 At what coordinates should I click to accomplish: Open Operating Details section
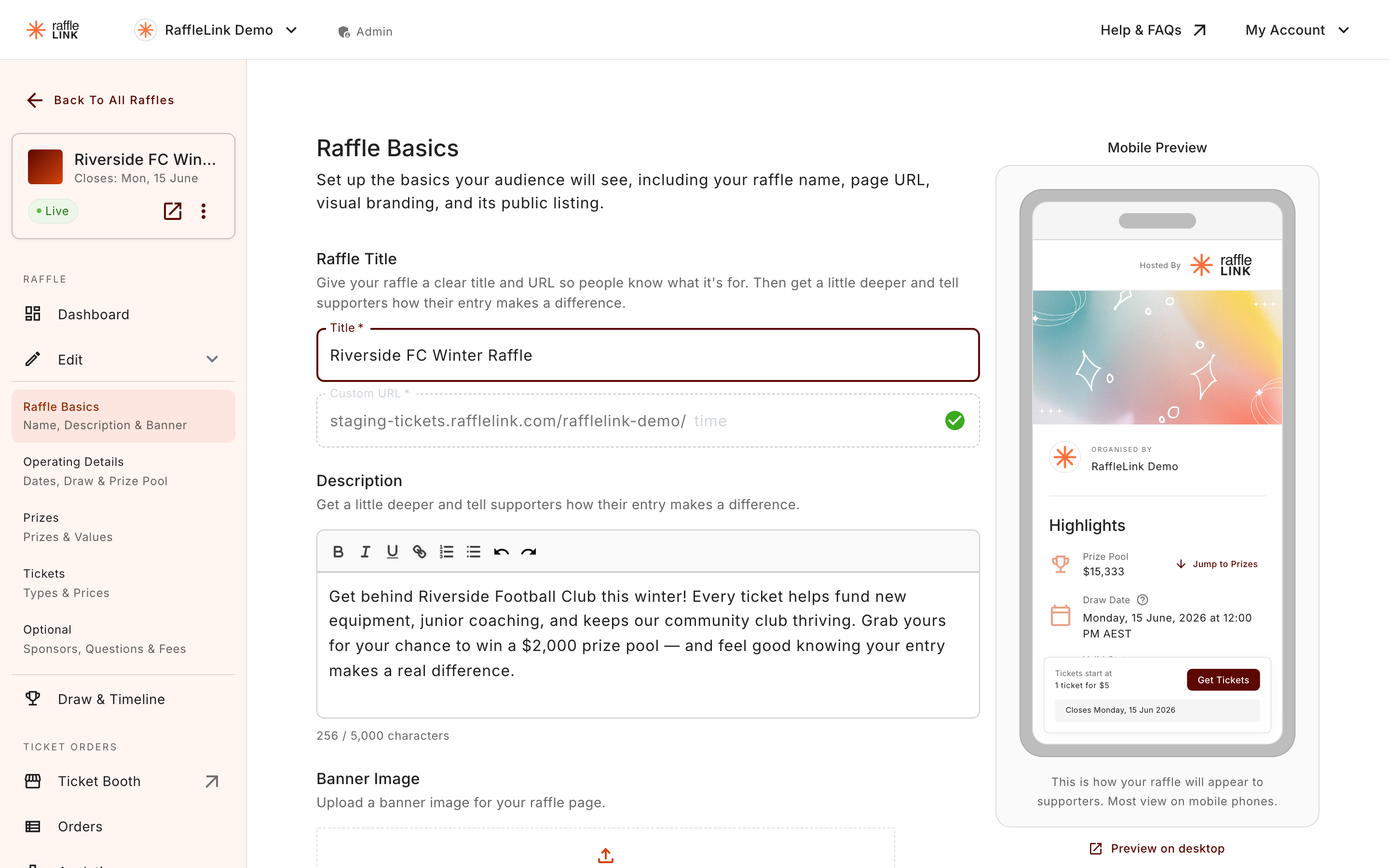pyautogui.click(x=123, y=471)
